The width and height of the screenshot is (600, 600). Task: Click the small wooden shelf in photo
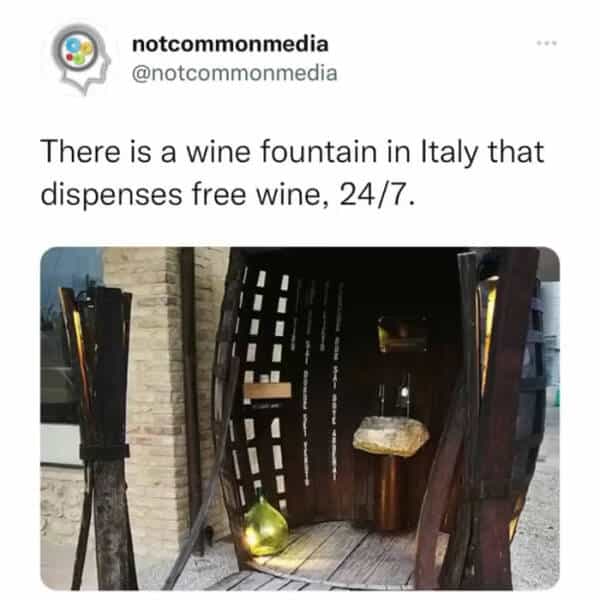click(x=267, y=391)
